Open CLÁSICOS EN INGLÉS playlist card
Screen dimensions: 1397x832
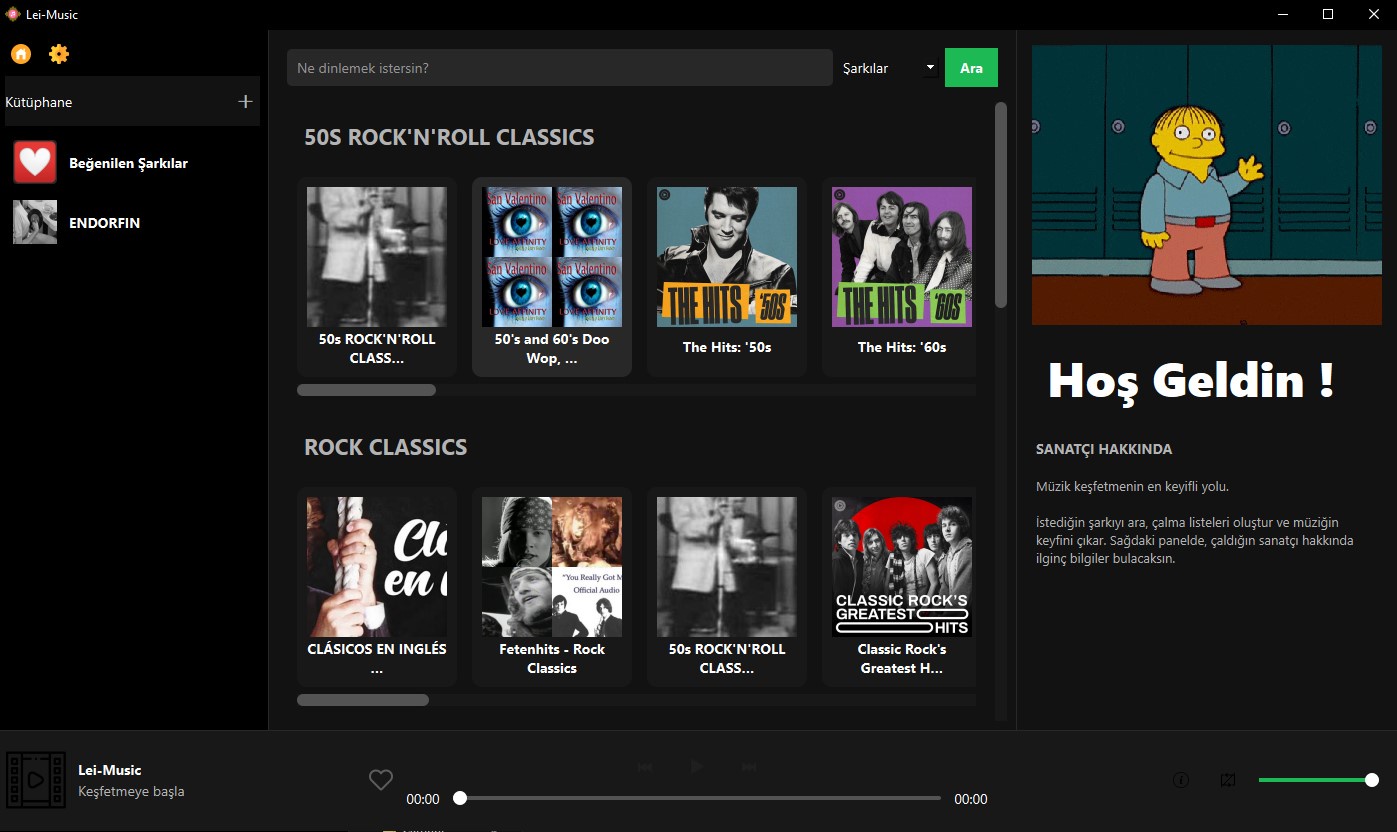click(x=377, y=587)
